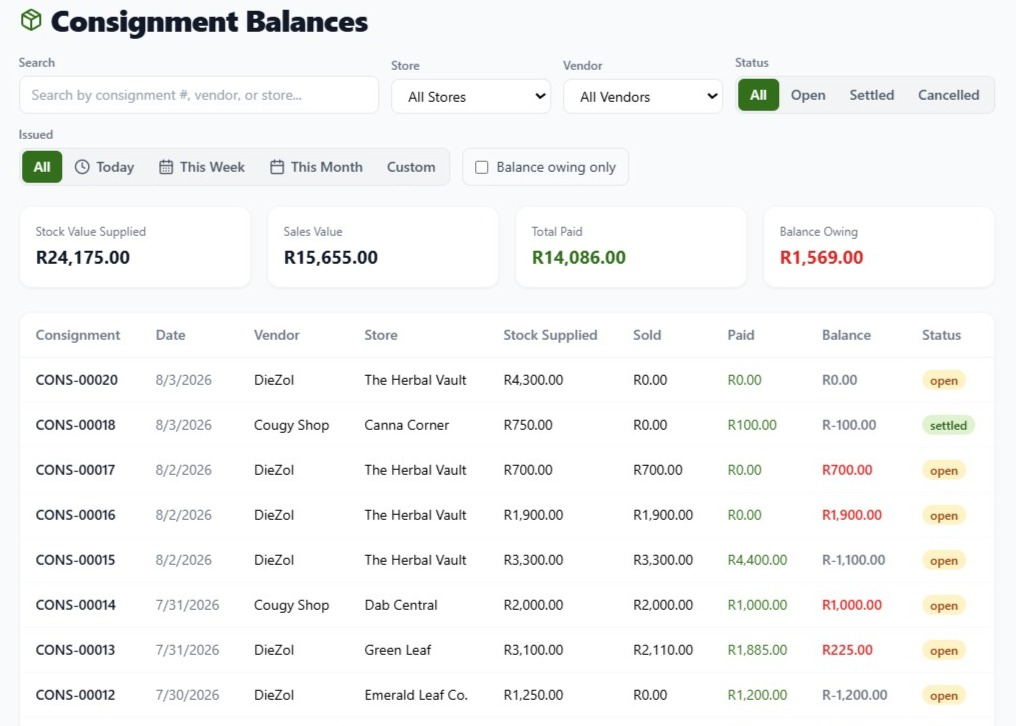1016x726 pixels.
Task: Open the All Vendors dropdown
Action: pos(643,97)
